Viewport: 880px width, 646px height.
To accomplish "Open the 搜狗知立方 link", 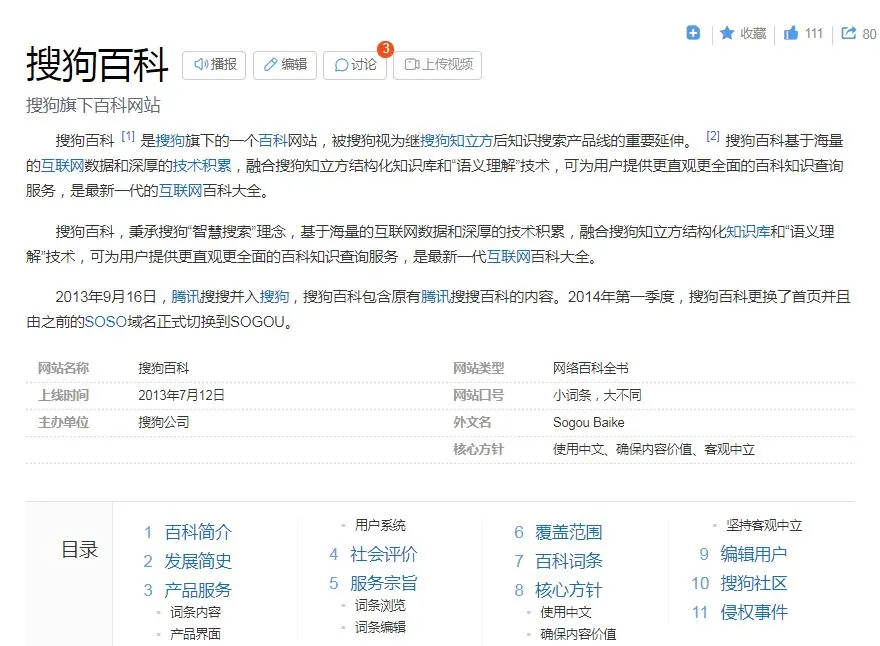I will coord(456,140).
